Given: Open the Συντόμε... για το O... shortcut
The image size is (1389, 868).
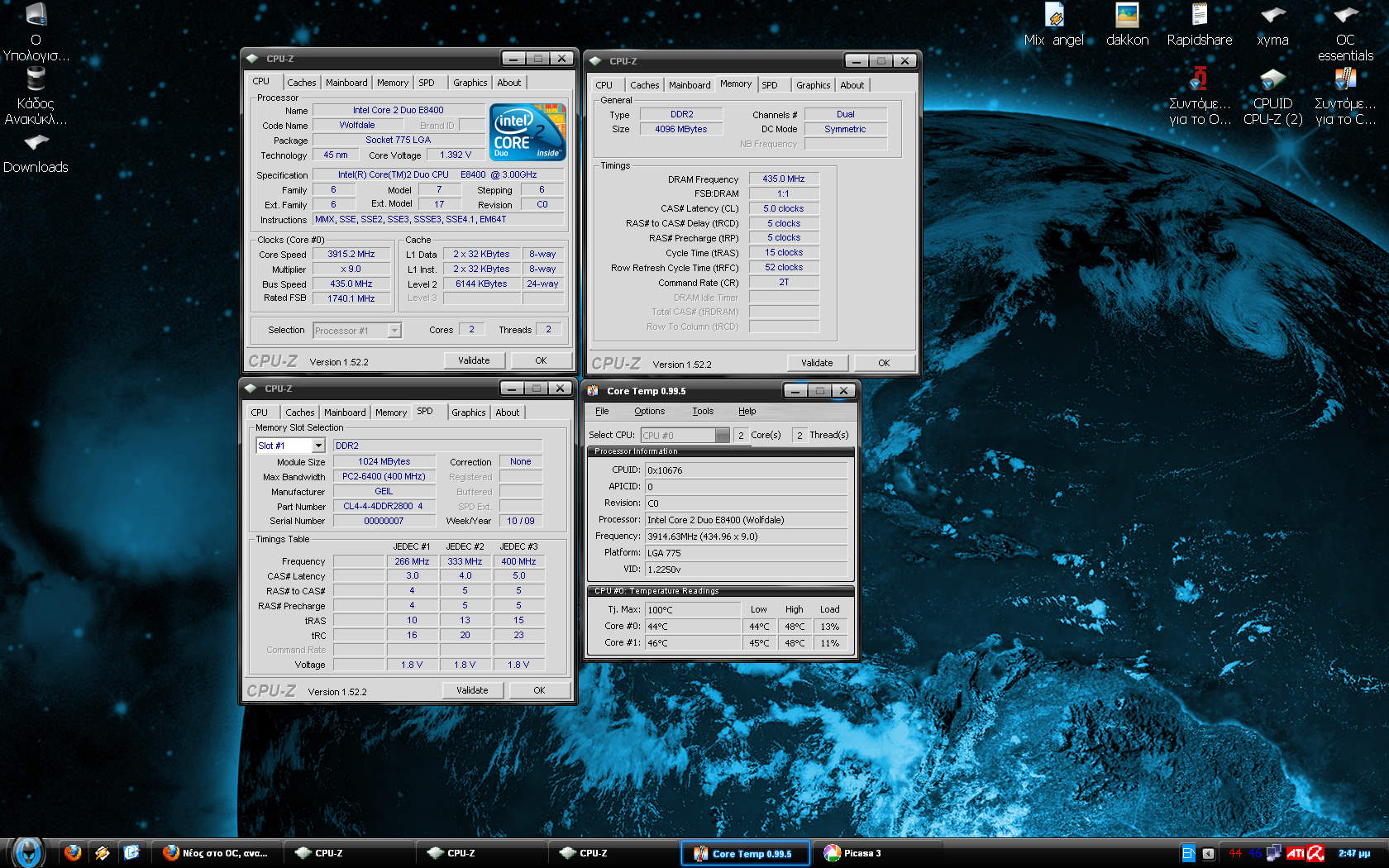Looking at the screenshot, I should pos(1199,96).
